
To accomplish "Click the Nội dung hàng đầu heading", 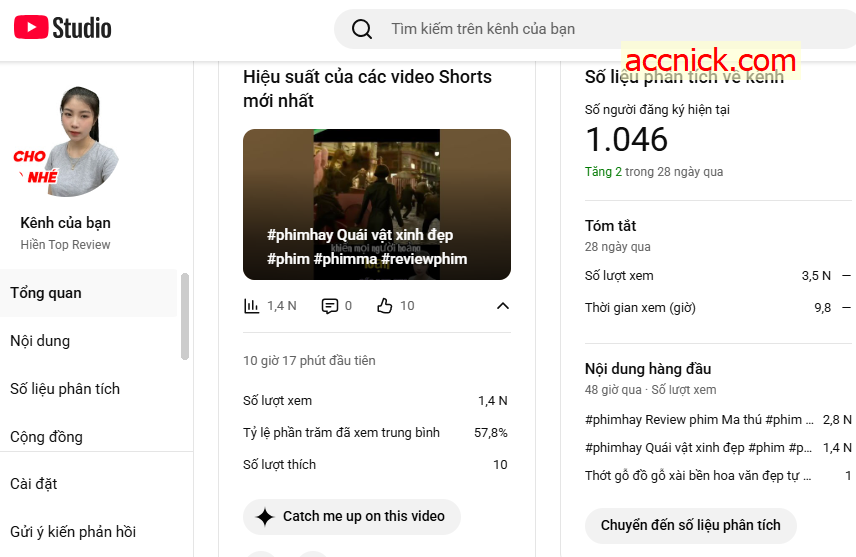I will tap(648, 369).
